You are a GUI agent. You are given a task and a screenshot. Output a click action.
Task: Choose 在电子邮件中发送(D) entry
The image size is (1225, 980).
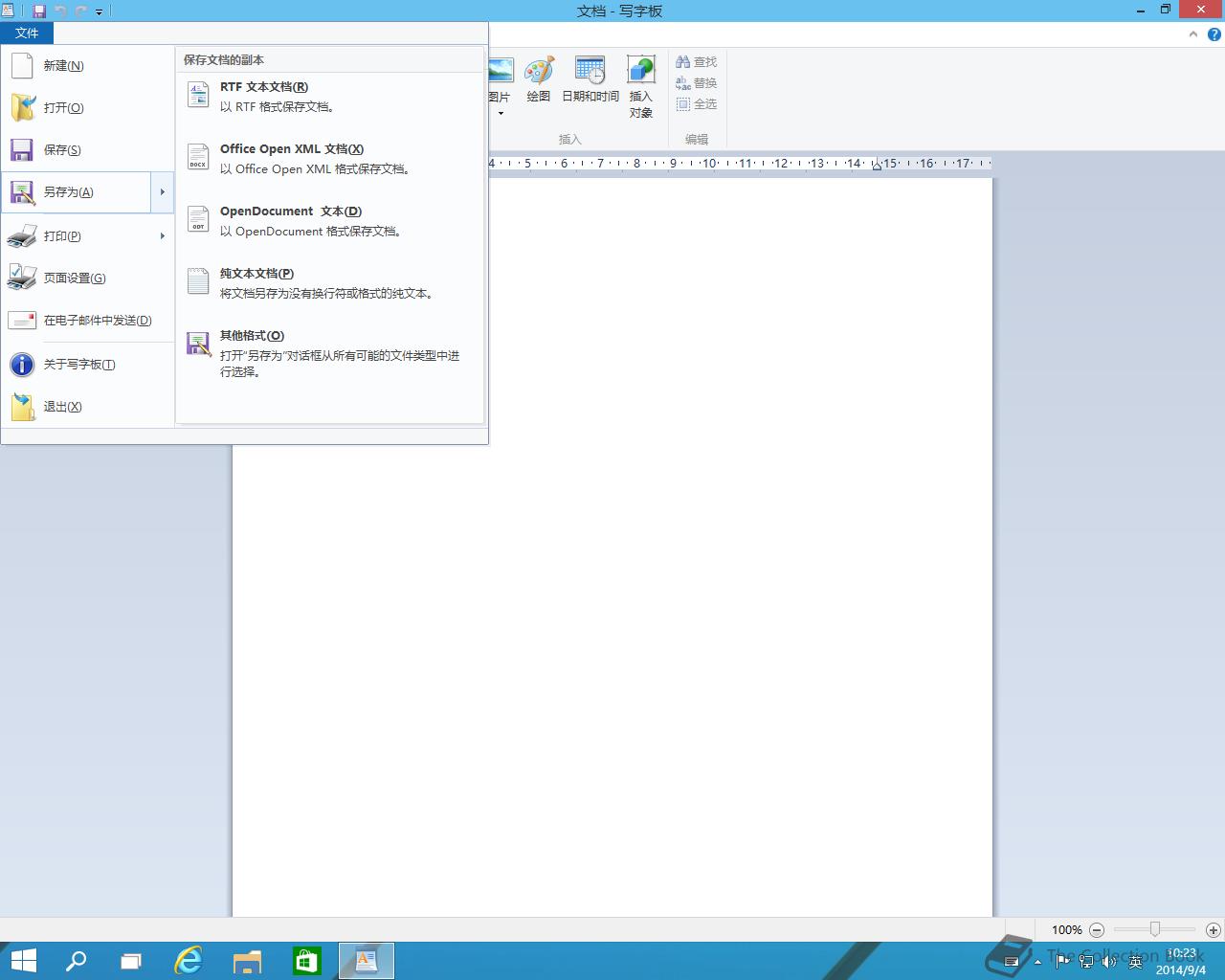(x=88, y=321)
